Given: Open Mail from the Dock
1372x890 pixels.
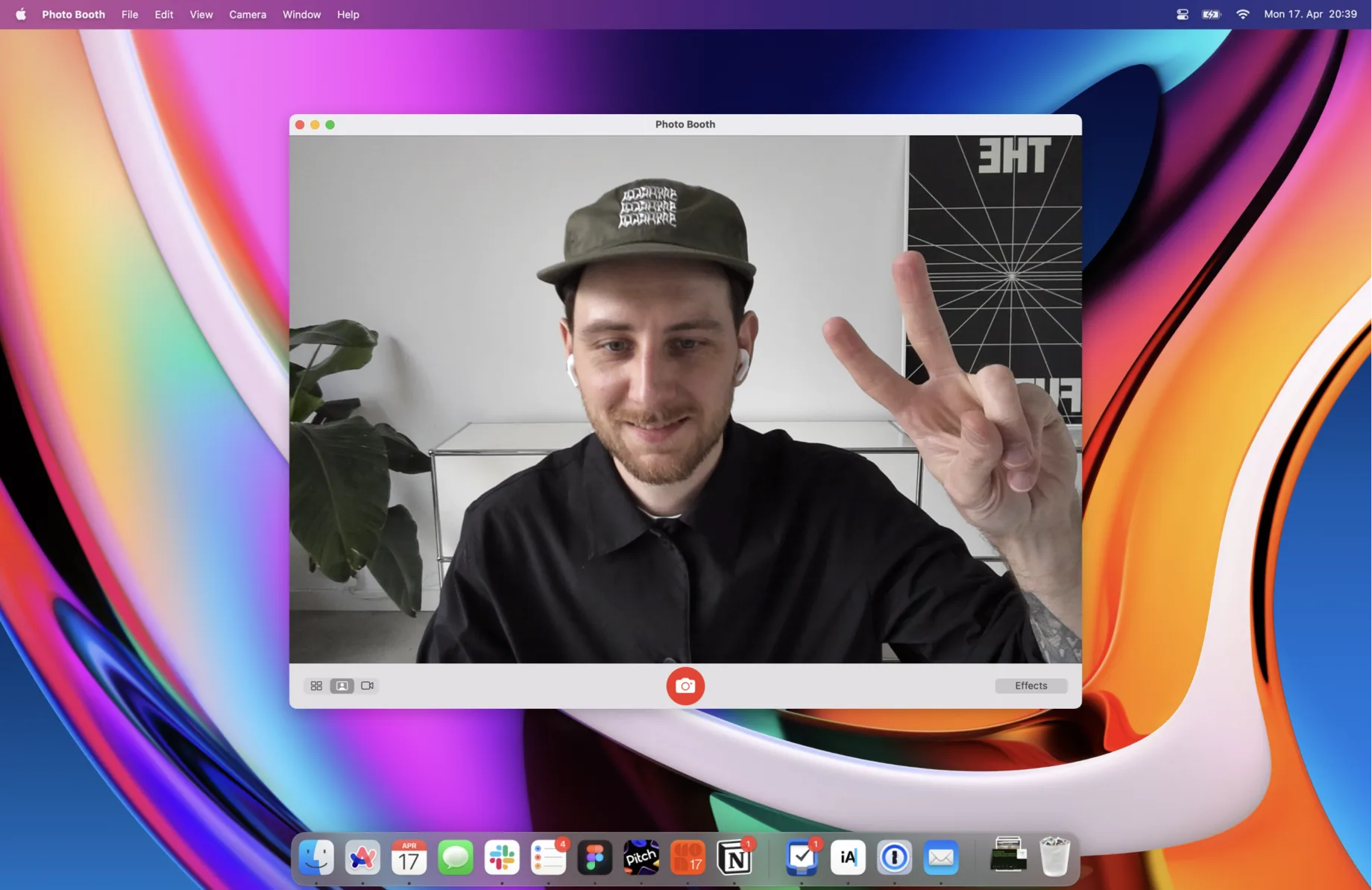Looking at the screenshot, I should (941, 857).
